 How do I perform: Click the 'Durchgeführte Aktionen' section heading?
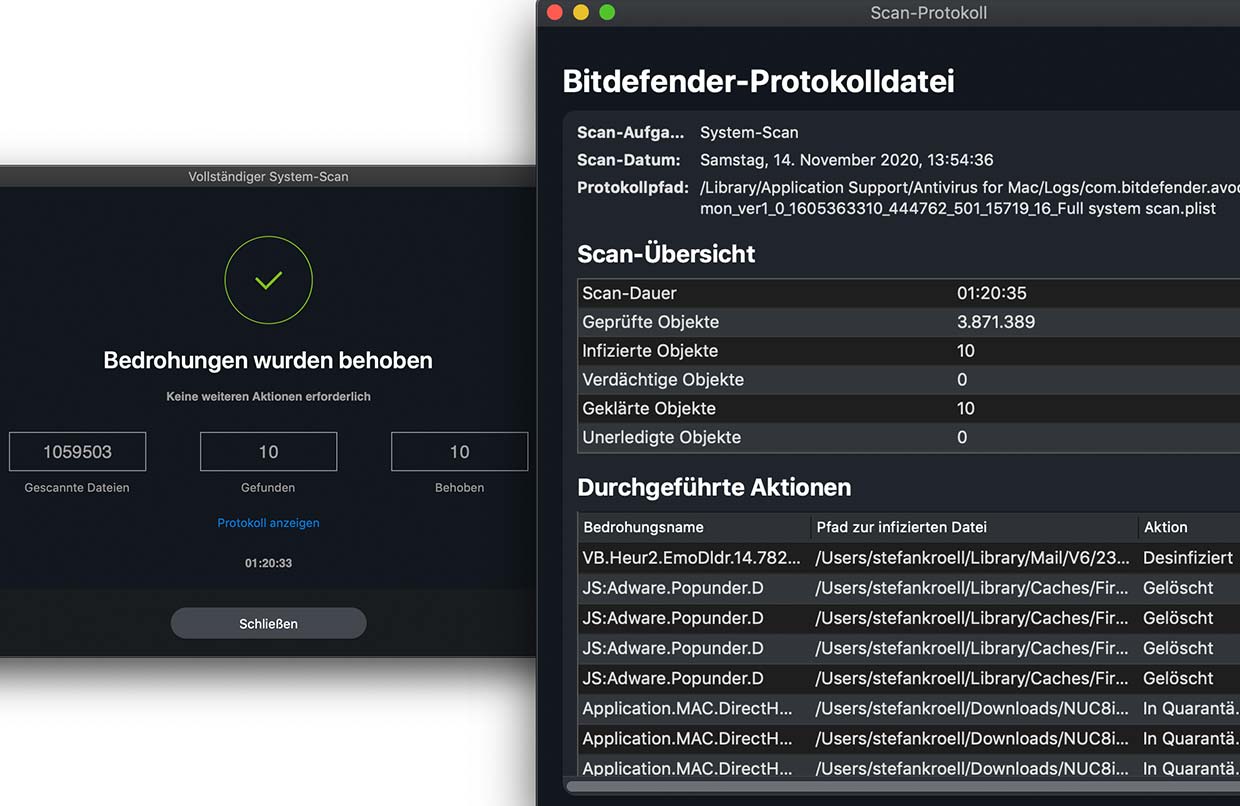coord(714,488)
